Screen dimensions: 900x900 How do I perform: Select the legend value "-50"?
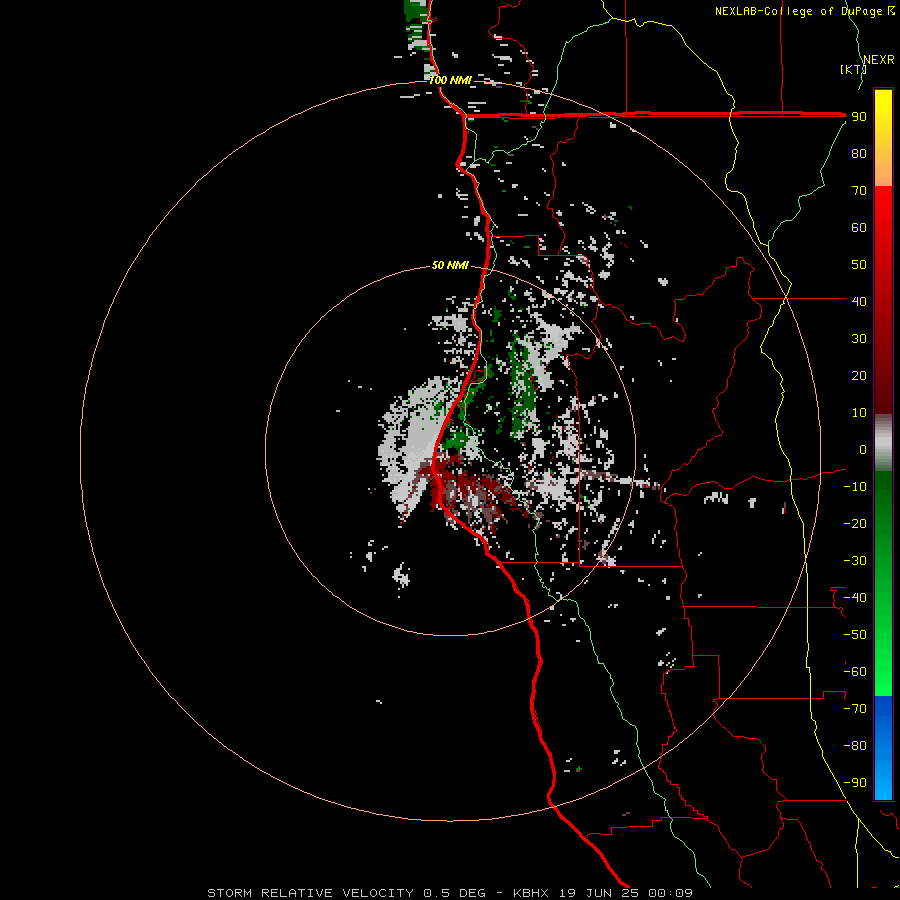pyautogui.click(x=855, y=635)
